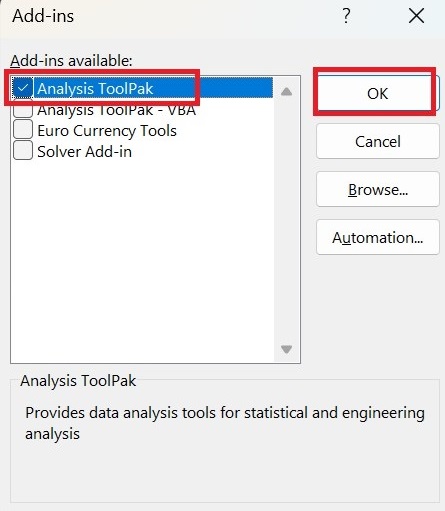Enable the Analysis ToolPak - VBA checkbox
This screenshot has height=511, width=445.
point(23,109)
